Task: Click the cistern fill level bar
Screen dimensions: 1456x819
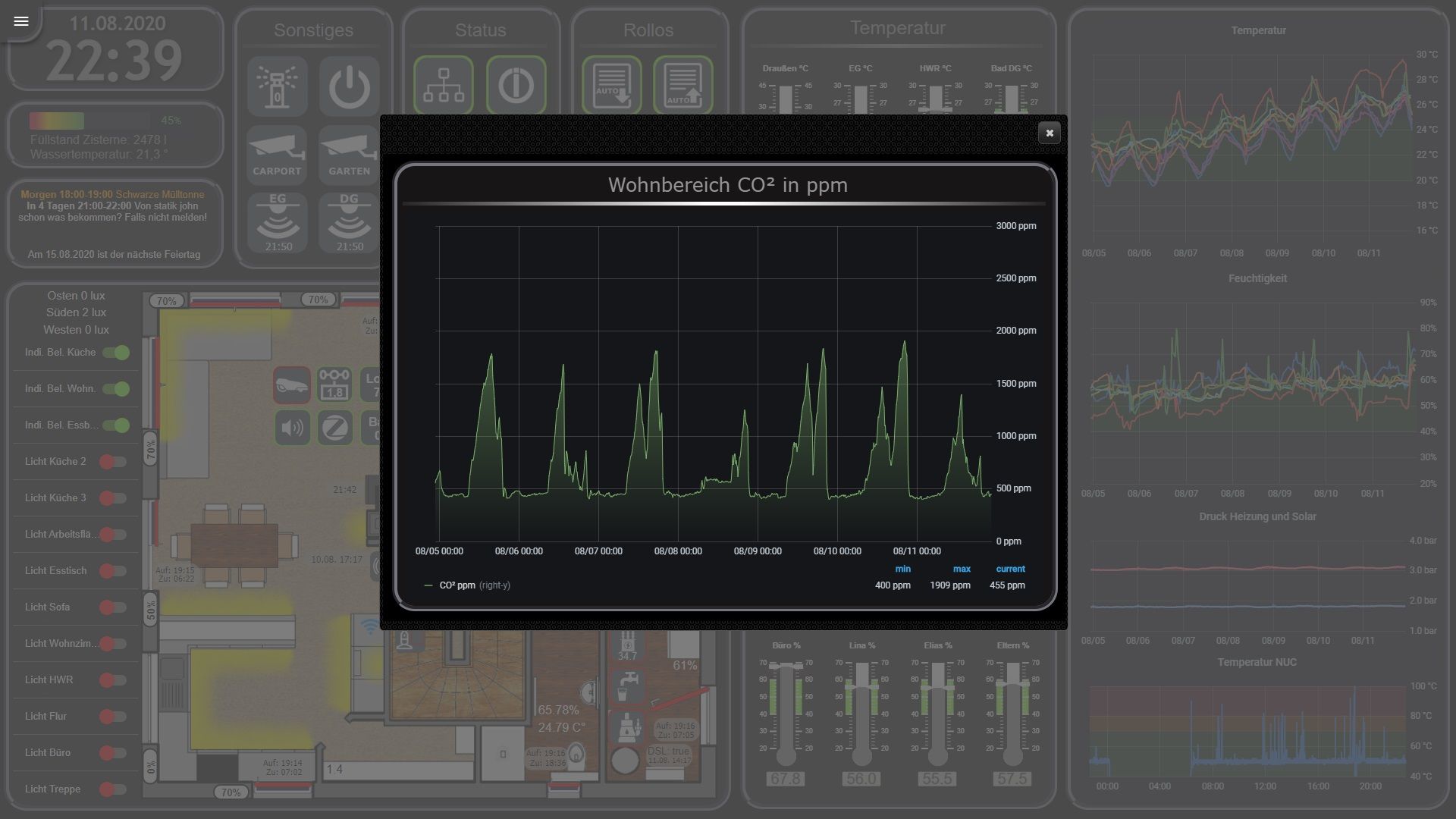Action: click(x=89, y=121)
